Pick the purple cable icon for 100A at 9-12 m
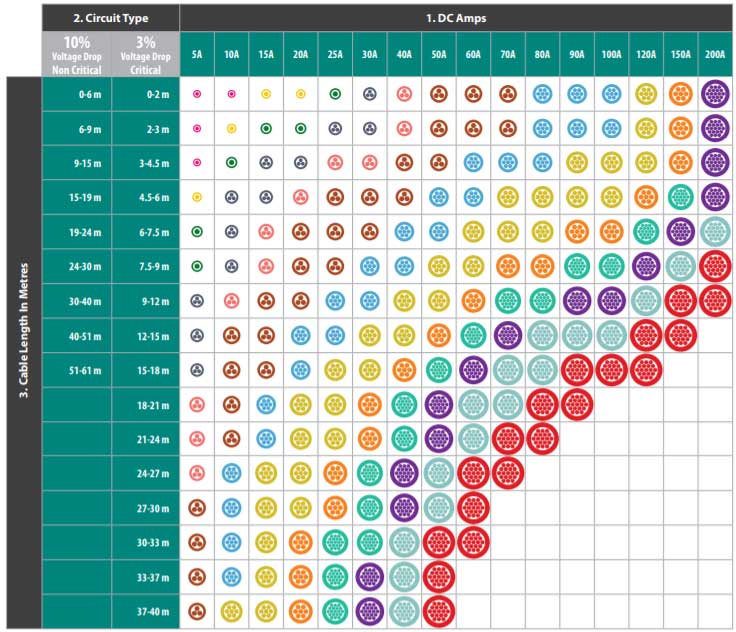 612,301
